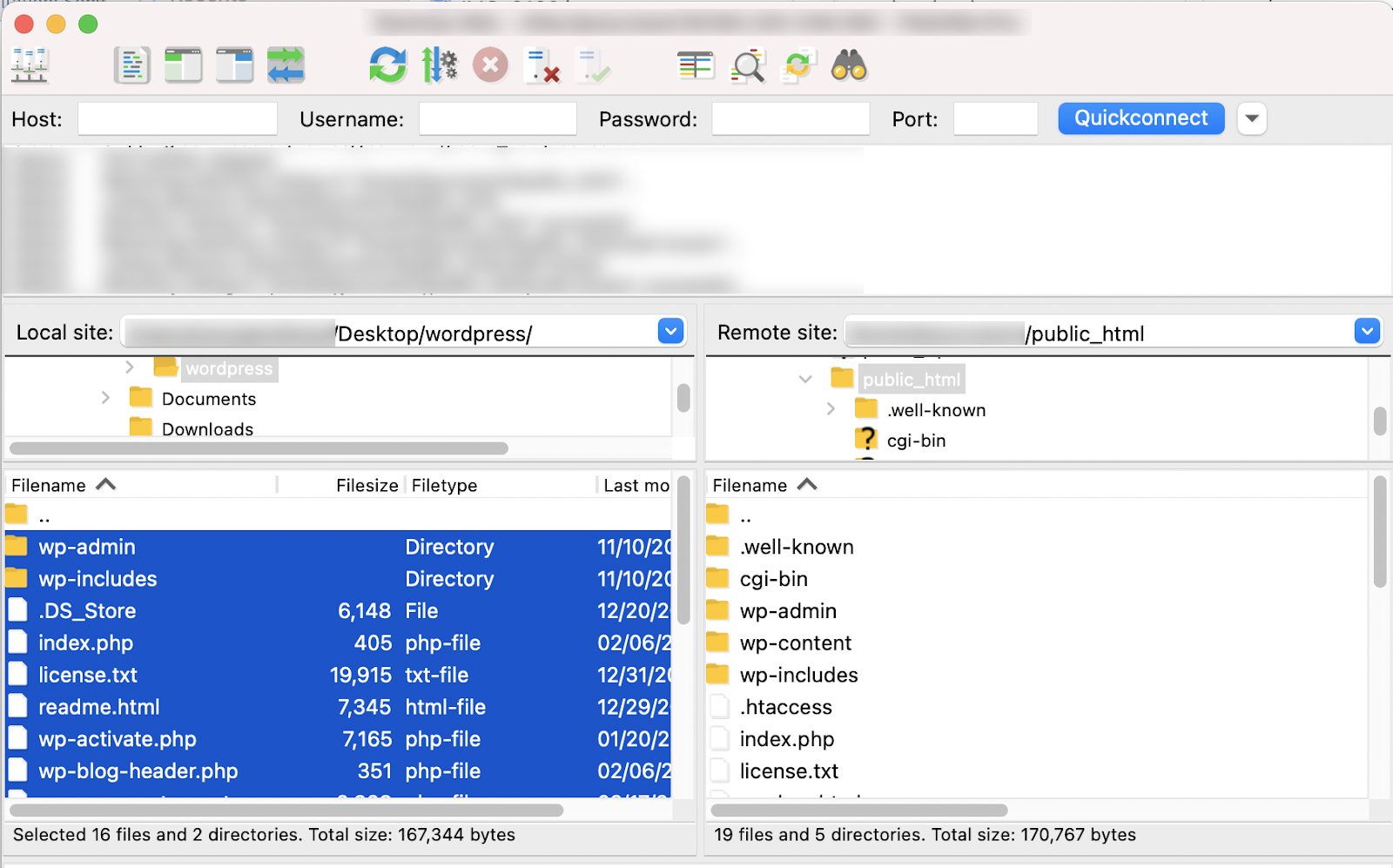Sort local list by Filetype header
Image resolution: width=1393 pixels, height=868 pixels.
[501, 485]
